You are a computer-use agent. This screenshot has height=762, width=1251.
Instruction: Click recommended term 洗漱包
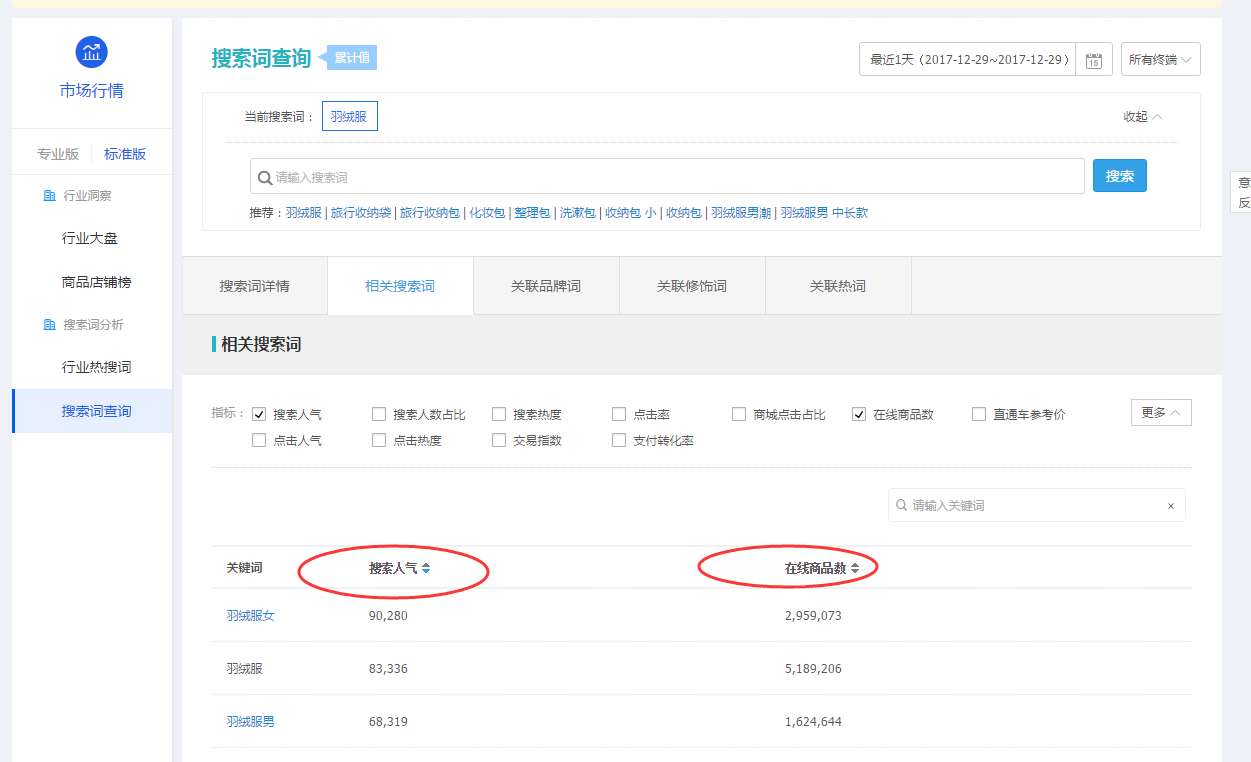click(x=577, y=213)
